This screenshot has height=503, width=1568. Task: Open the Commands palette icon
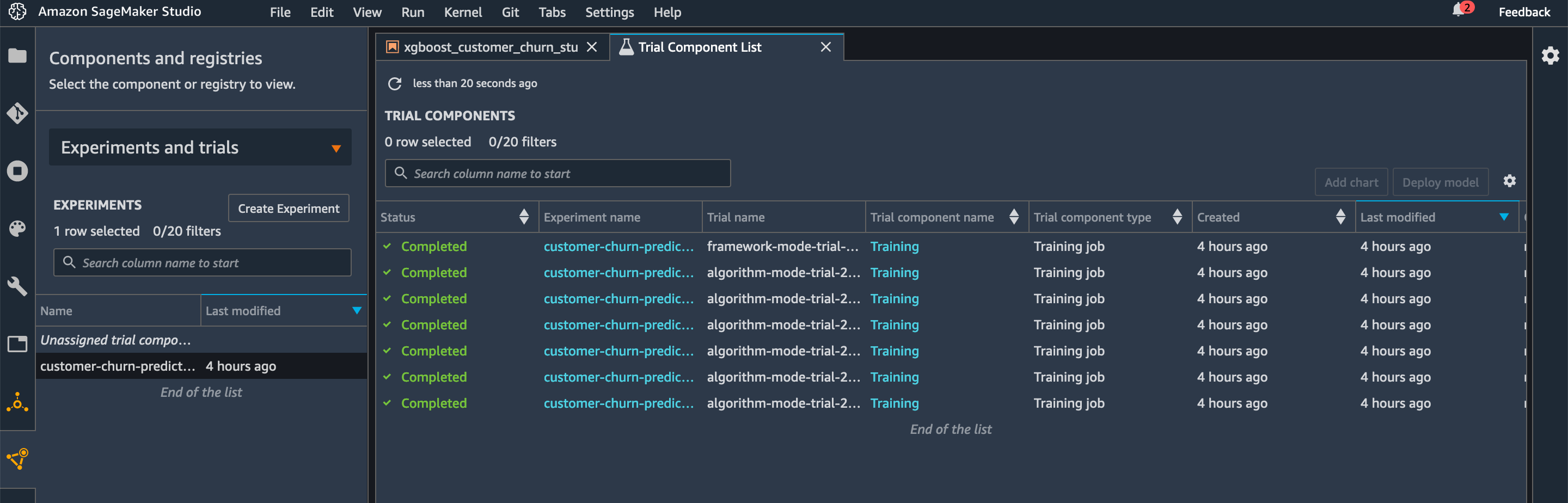17,229
